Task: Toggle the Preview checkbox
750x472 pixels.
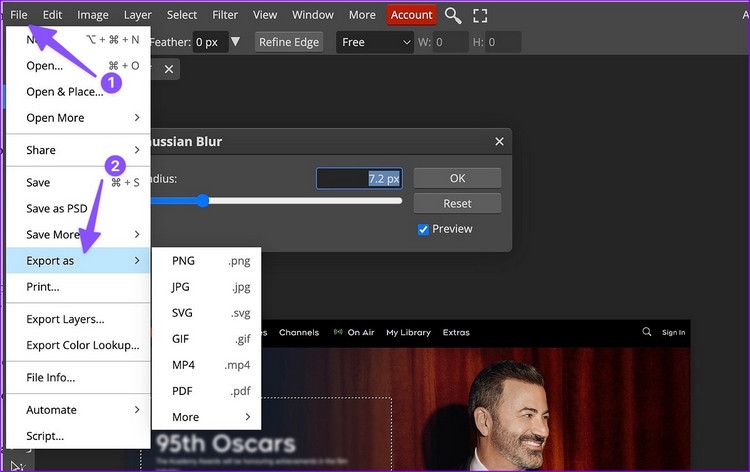Action: [x=423, y=230]
